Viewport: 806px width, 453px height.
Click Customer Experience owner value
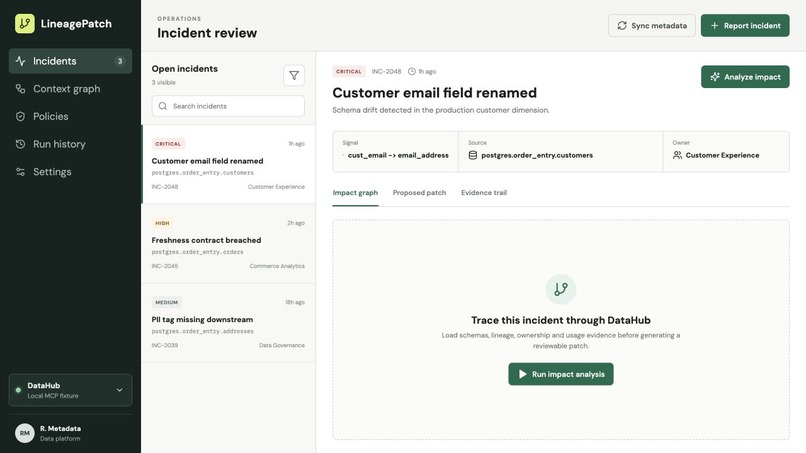pos(722,155)
